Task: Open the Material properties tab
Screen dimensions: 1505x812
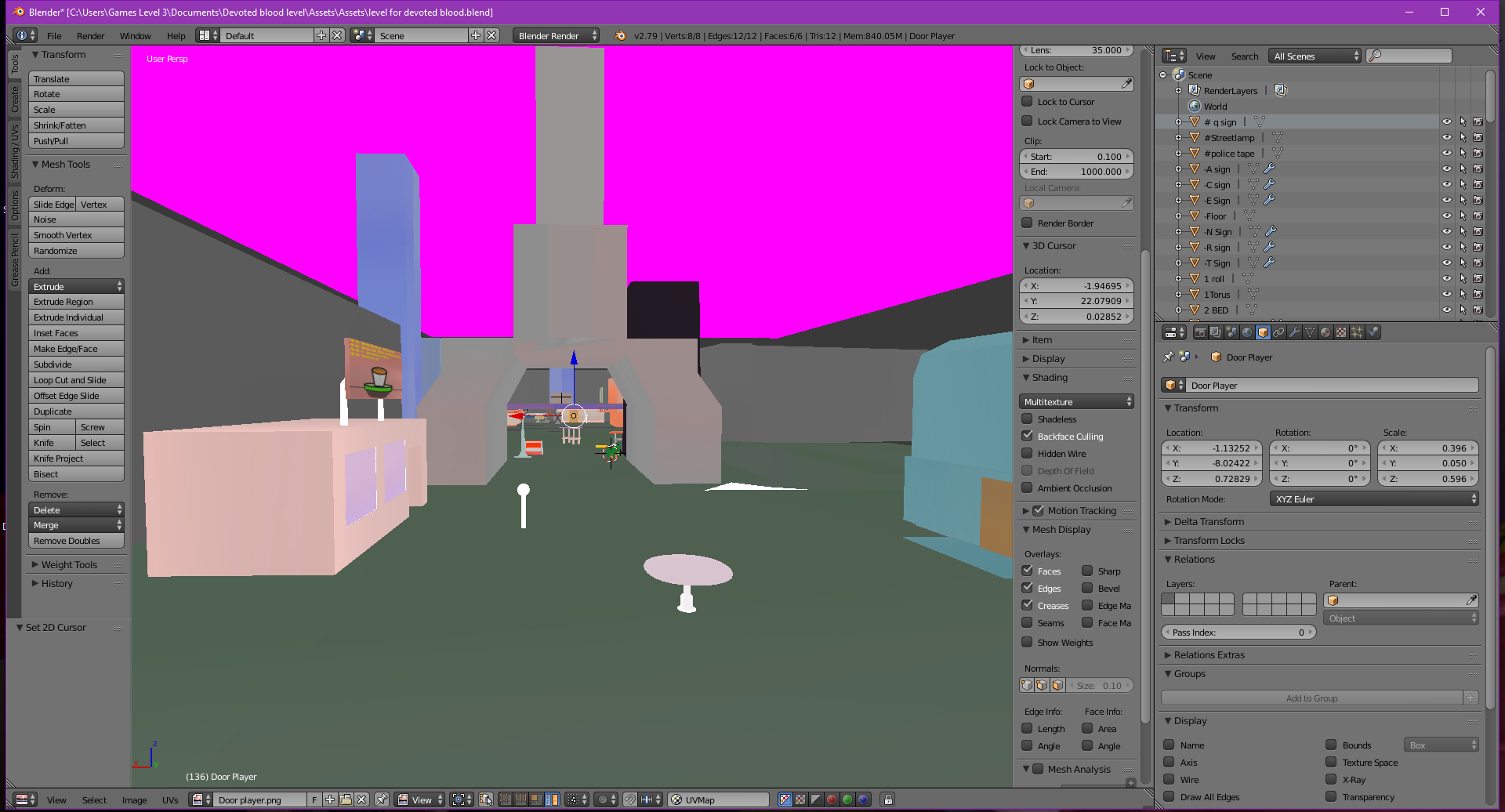Action: coord(1325,332)
